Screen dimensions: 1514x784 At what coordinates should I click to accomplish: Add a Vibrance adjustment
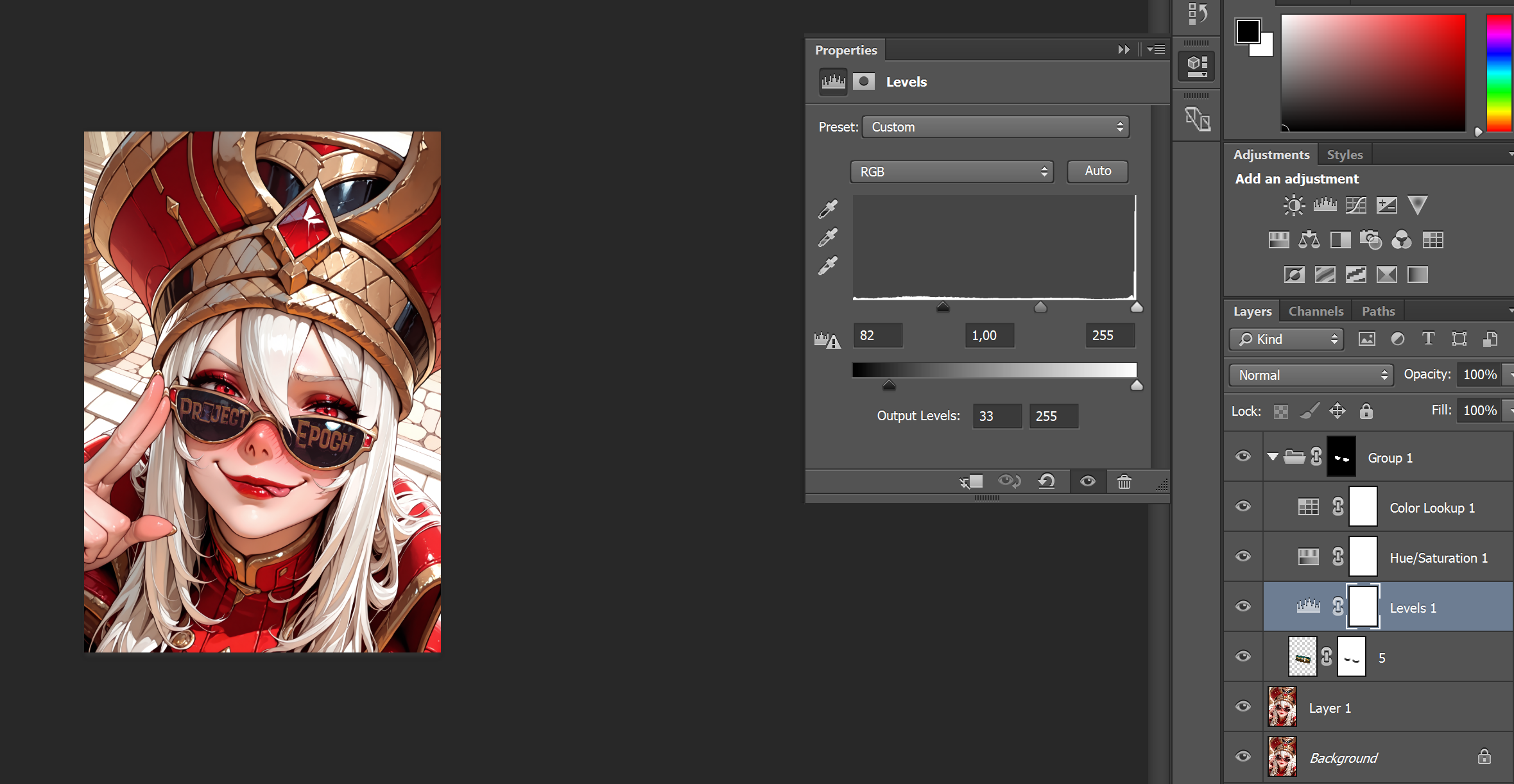(x=1417, y=205)
